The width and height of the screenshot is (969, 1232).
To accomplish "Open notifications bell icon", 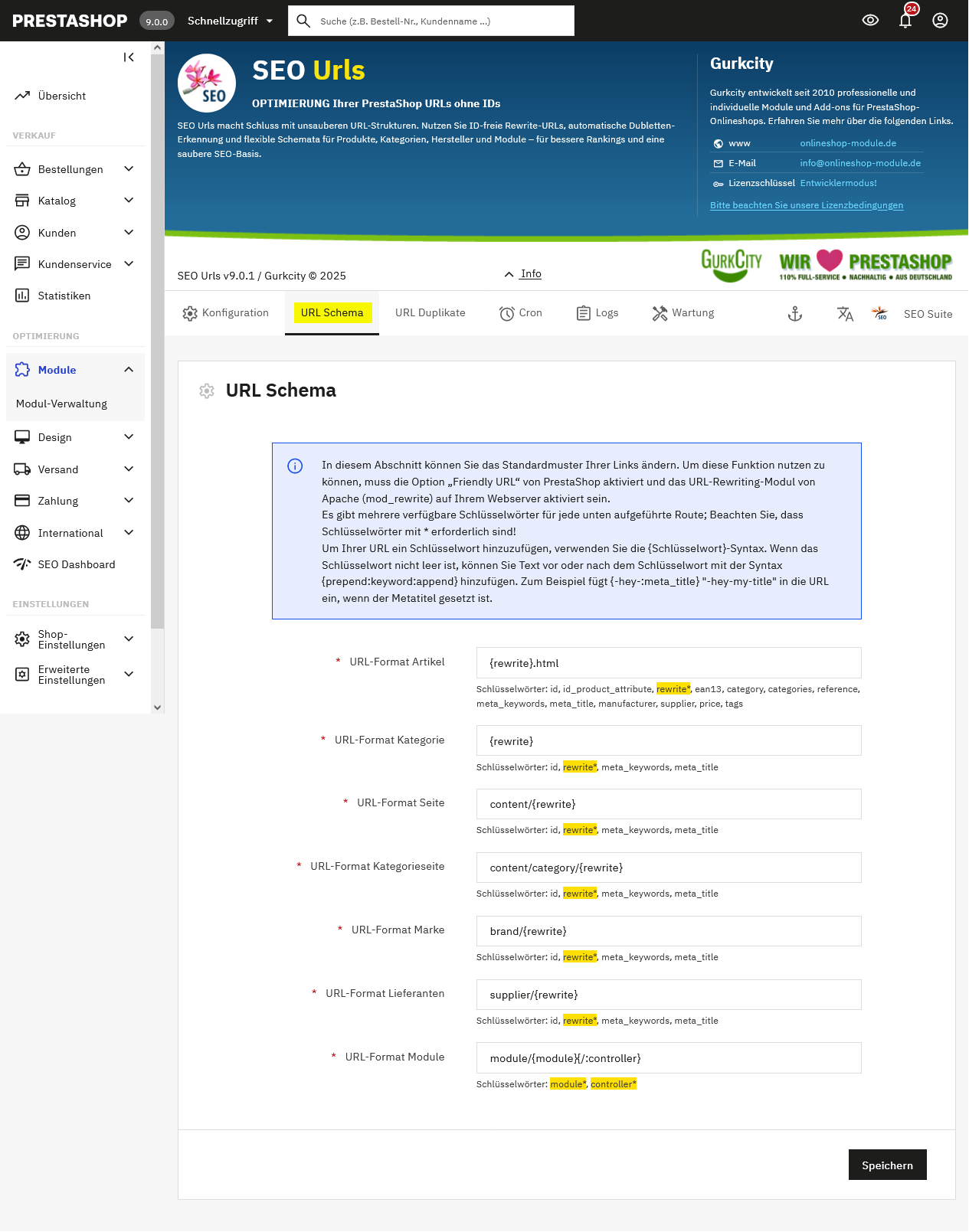I will point(905,21).
